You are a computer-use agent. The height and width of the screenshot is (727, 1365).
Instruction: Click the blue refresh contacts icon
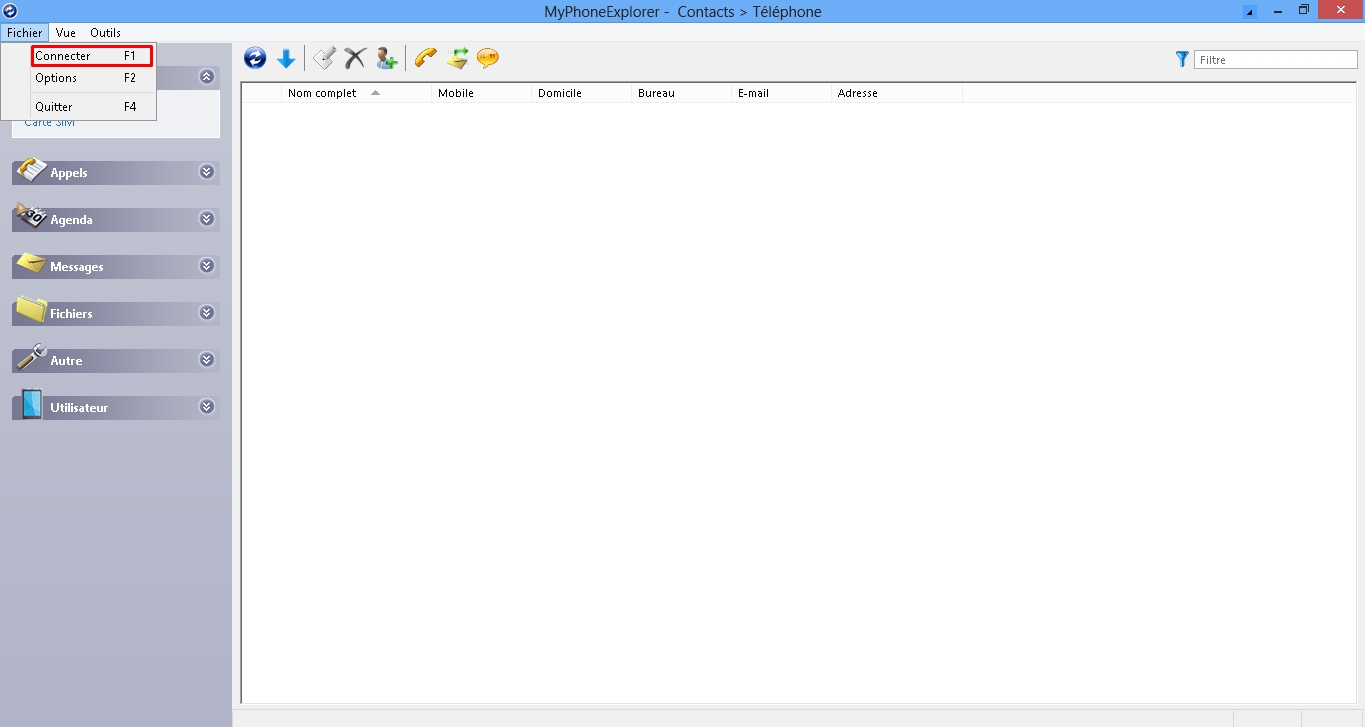point(255,59)
